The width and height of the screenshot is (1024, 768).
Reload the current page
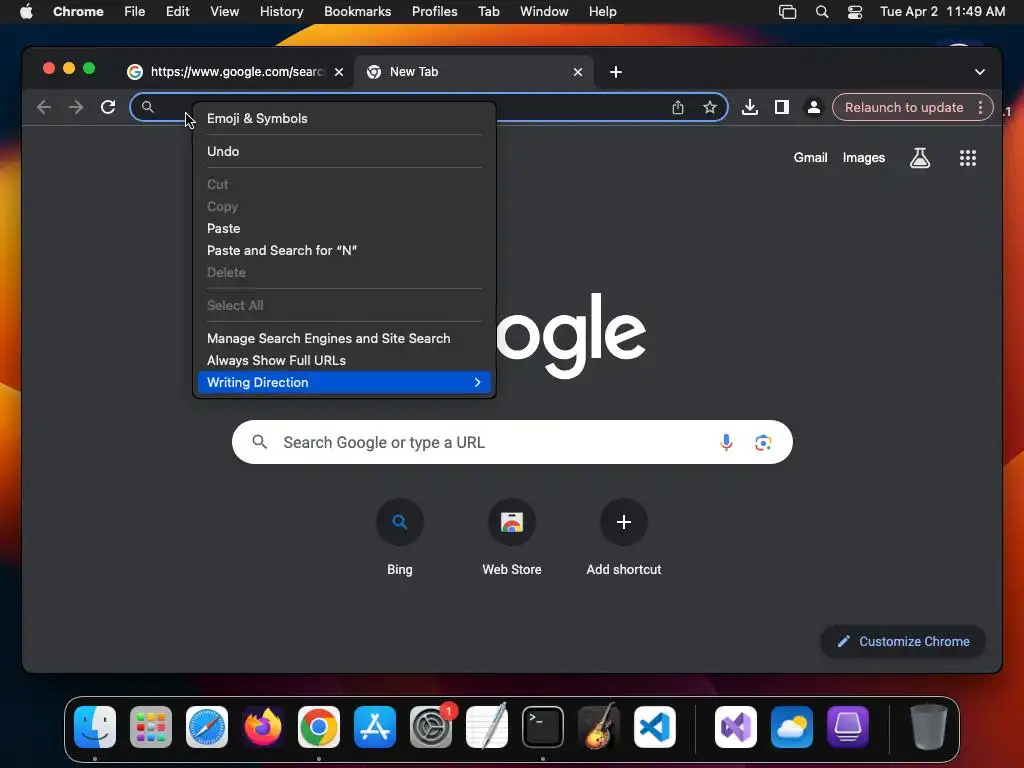(108, 107)
